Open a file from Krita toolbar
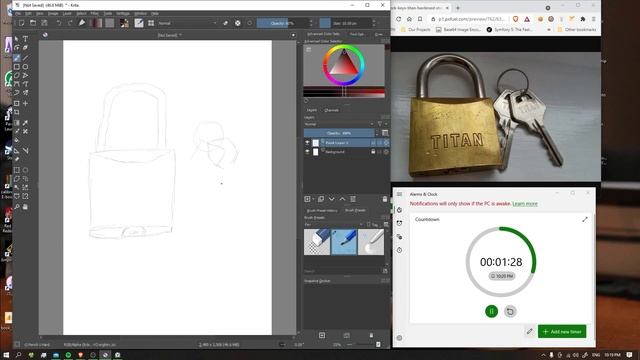The width and height of the screenshot is (640, 360). 33,23
